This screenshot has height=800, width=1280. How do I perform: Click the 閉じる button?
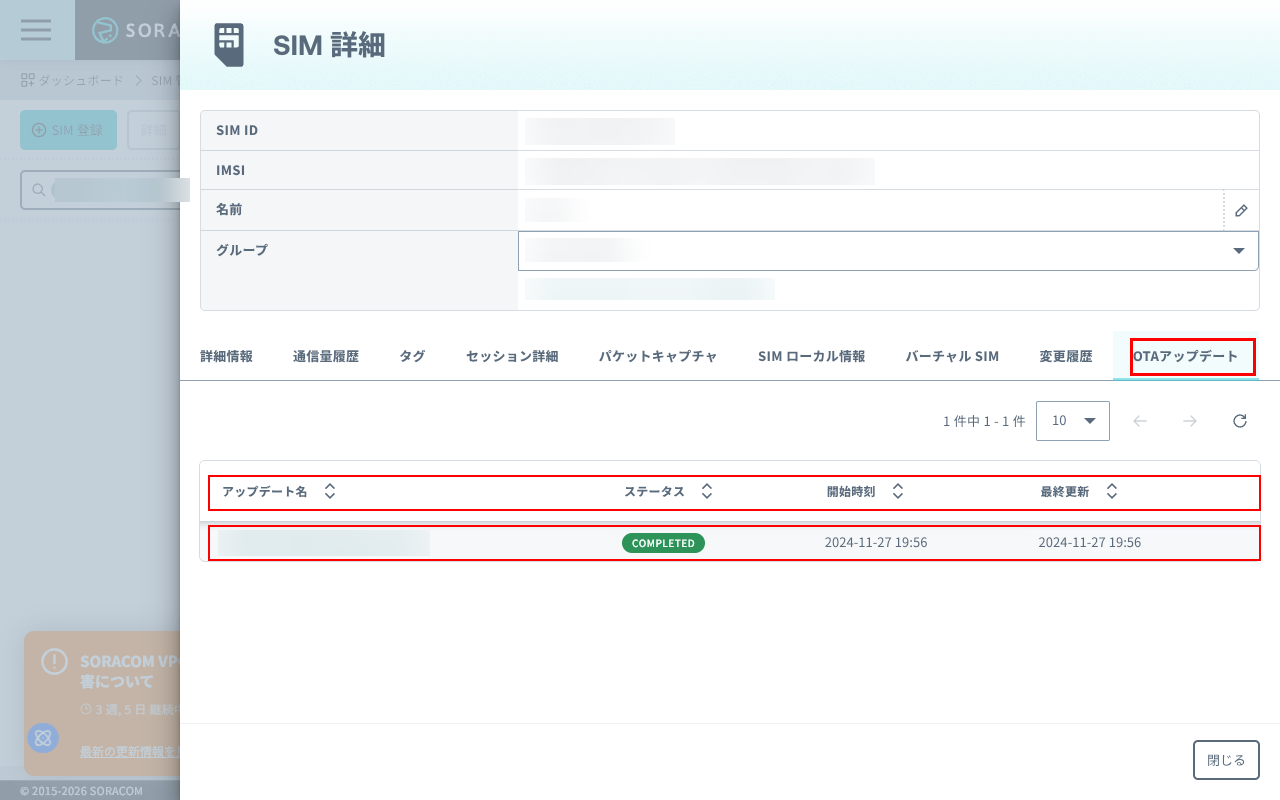[1226, 760]
